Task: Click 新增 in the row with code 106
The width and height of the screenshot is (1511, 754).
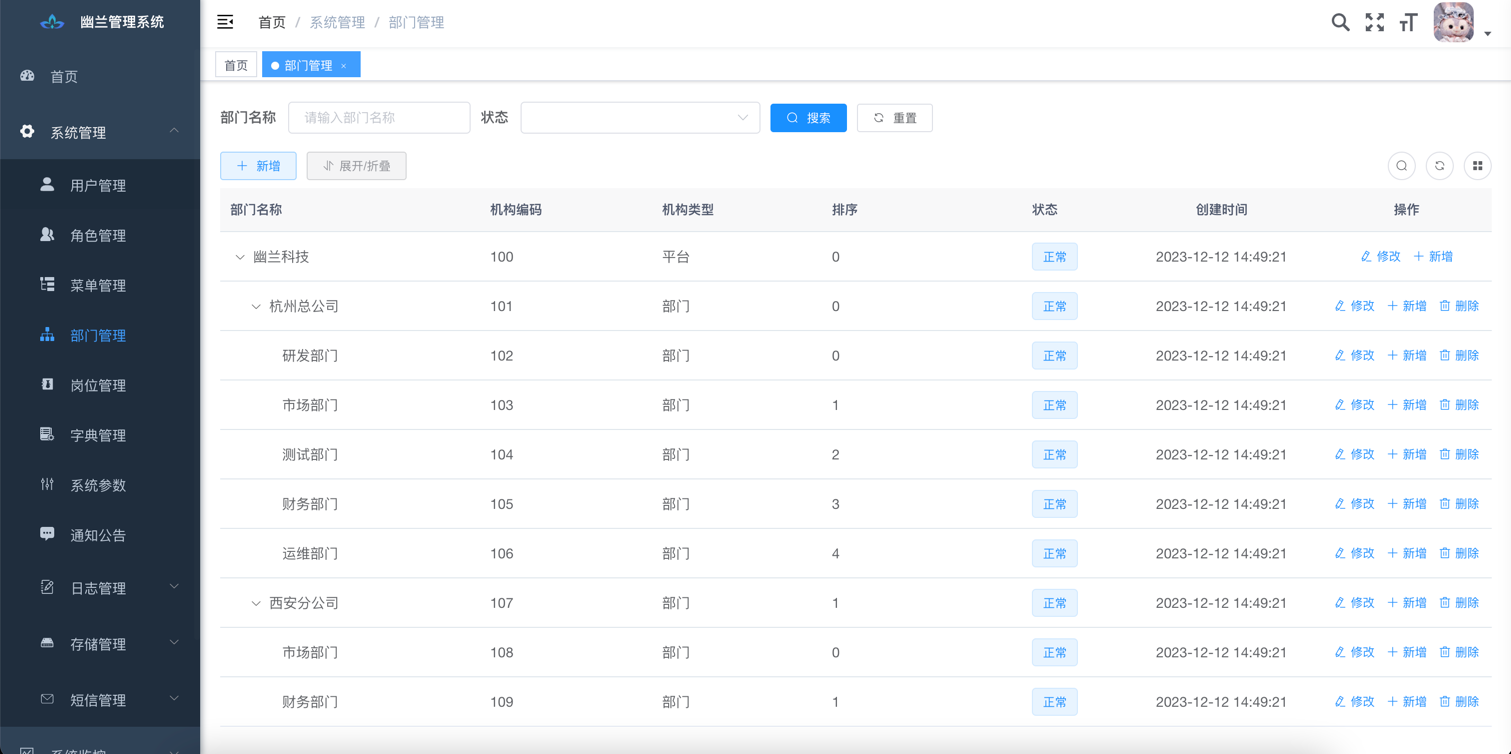Action: (x=1407, y=553)
